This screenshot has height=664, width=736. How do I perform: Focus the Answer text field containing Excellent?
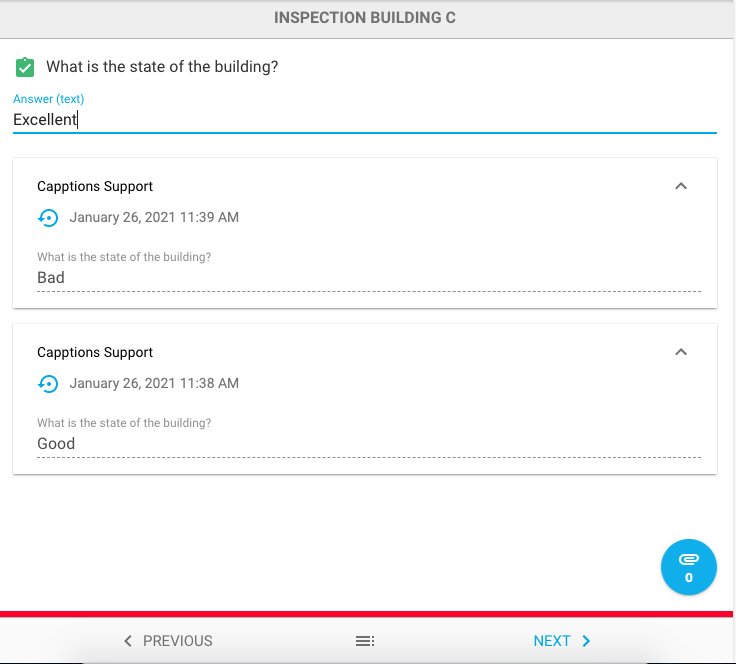click(365, 120)
